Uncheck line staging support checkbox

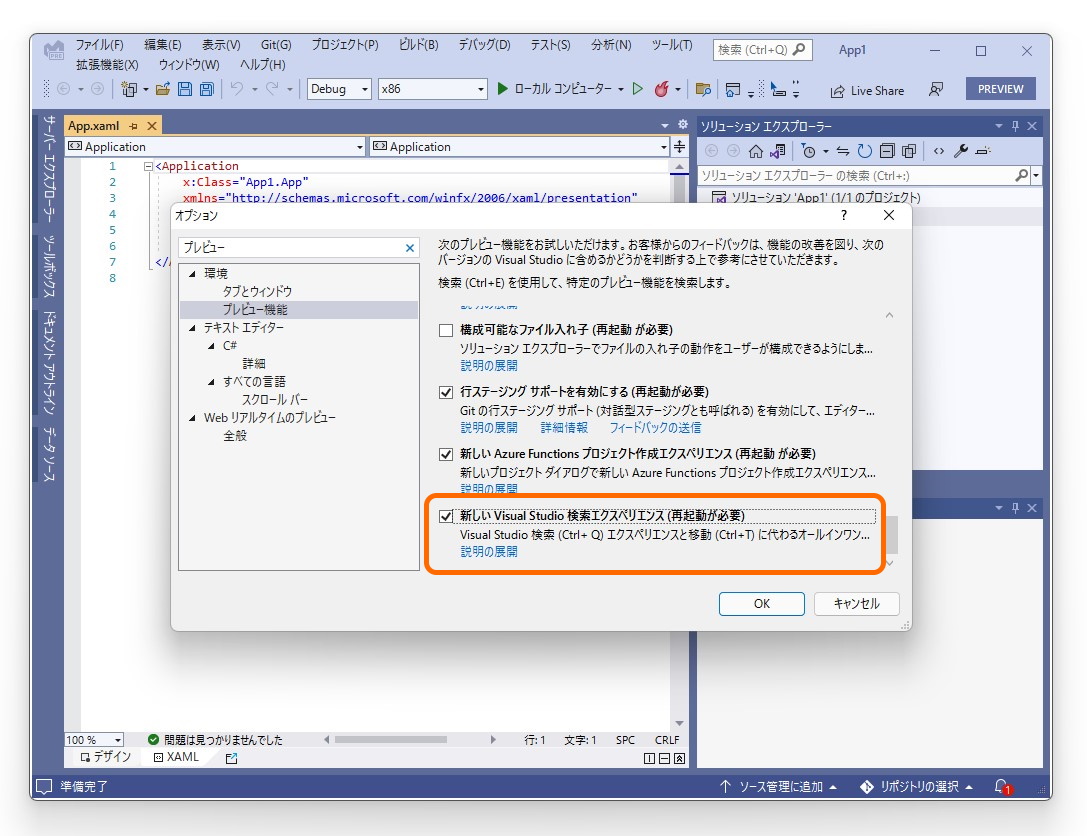tap(446, 392)
